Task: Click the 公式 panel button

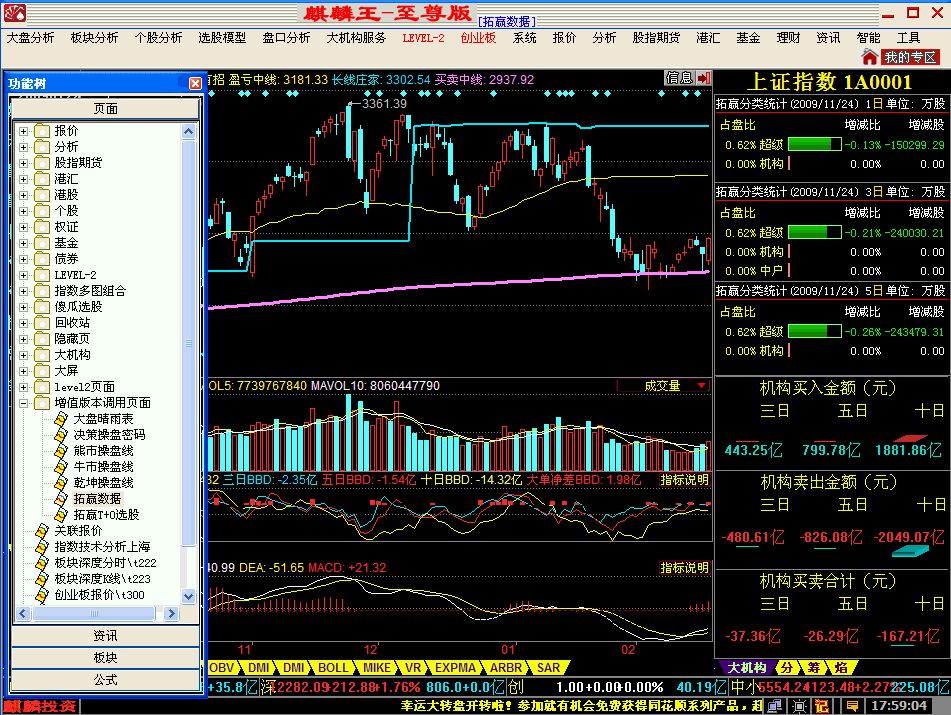Action: click(x=106, y=680)
